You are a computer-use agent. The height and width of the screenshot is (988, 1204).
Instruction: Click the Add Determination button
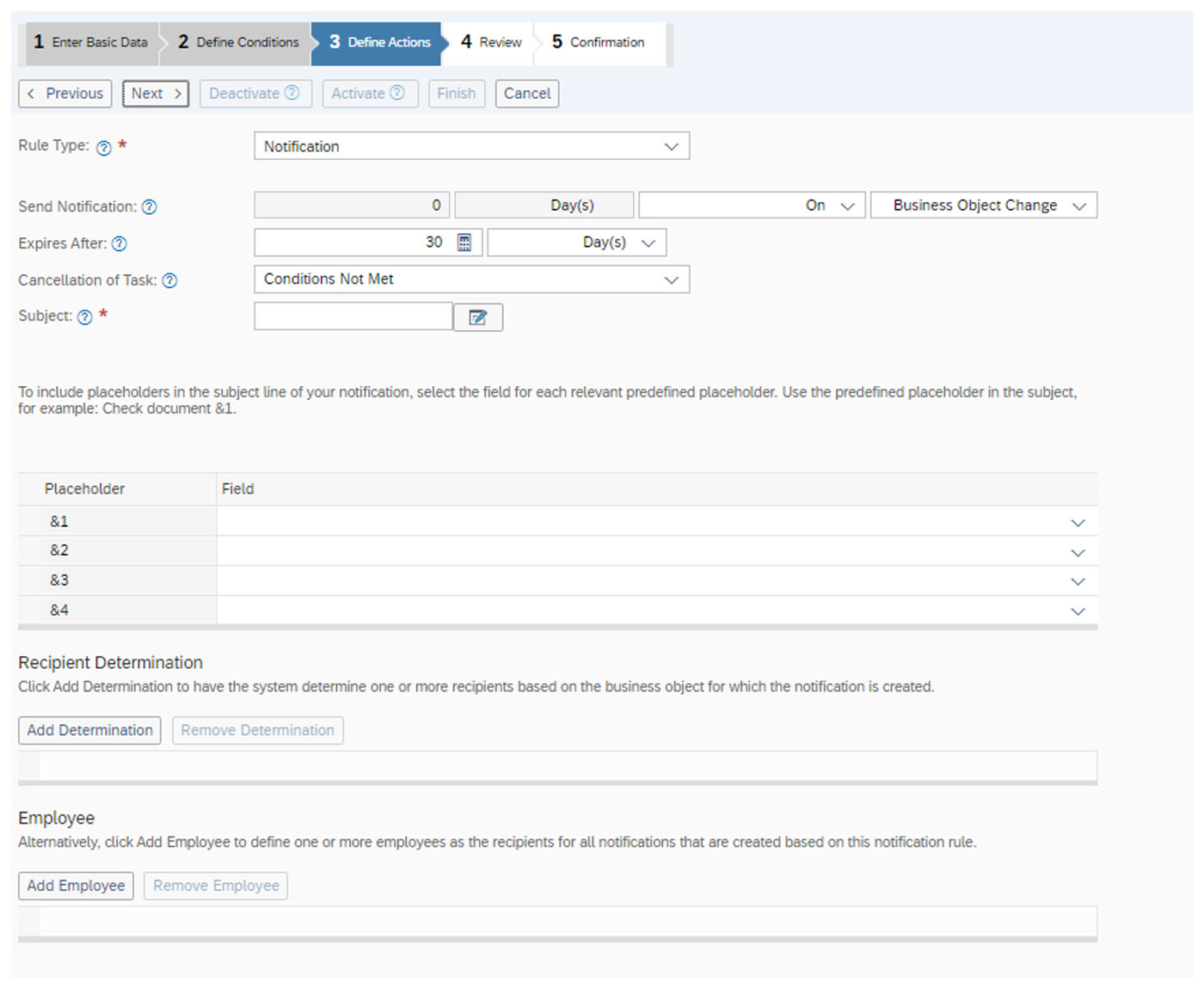click(x=89, y=731)
